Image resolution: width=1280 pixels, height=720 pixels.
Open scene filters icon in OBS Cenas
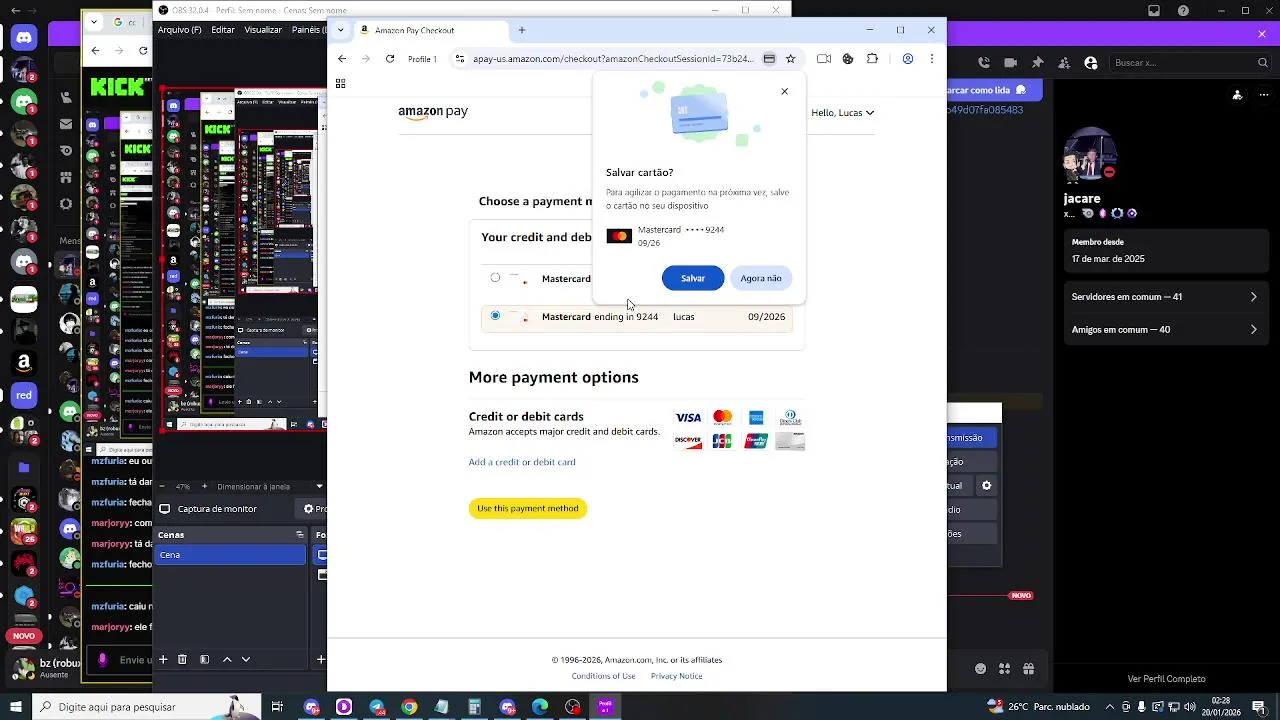[x=204, y=659]
